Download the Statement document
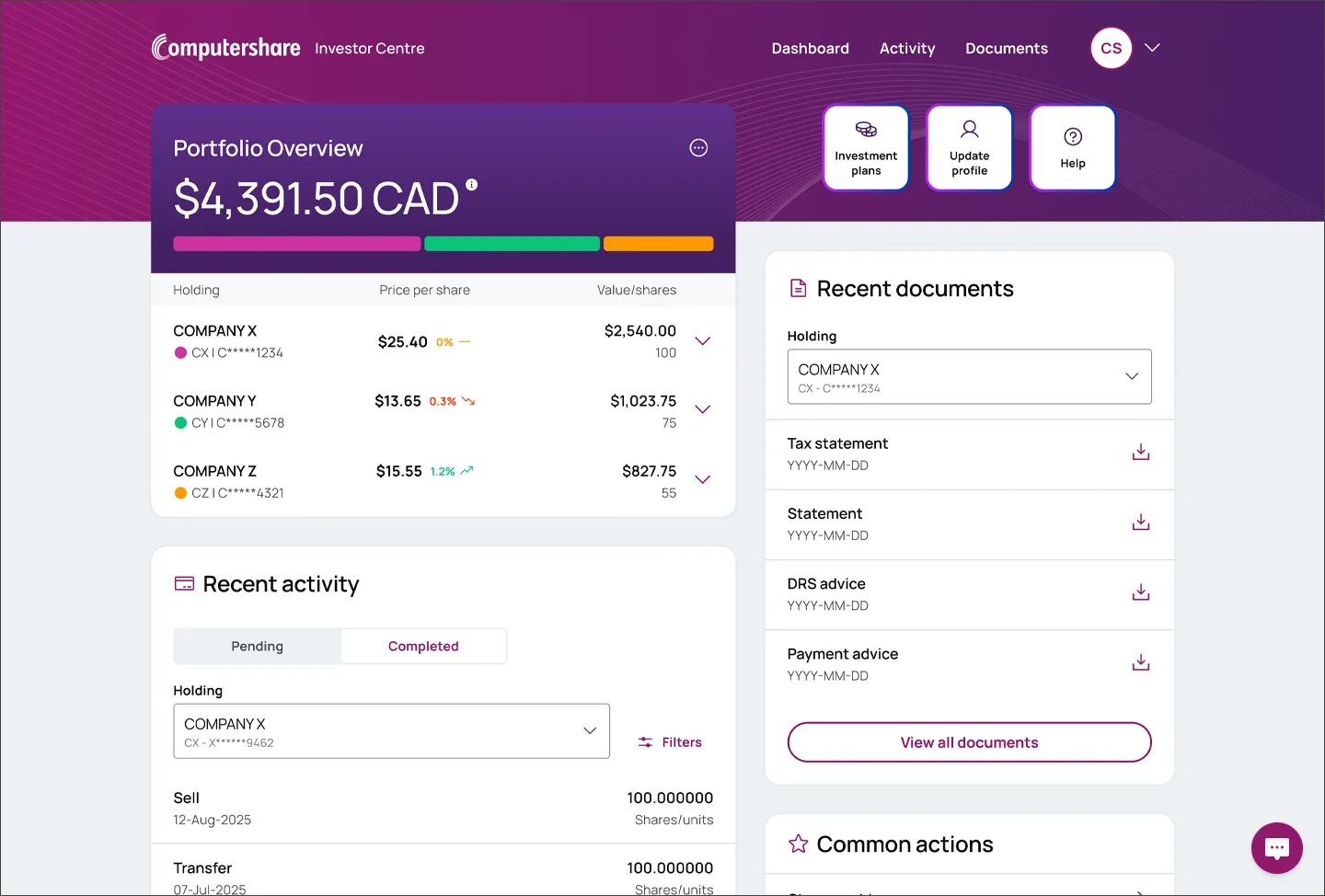The image size is (1325, 896). tap(1140, 522)
